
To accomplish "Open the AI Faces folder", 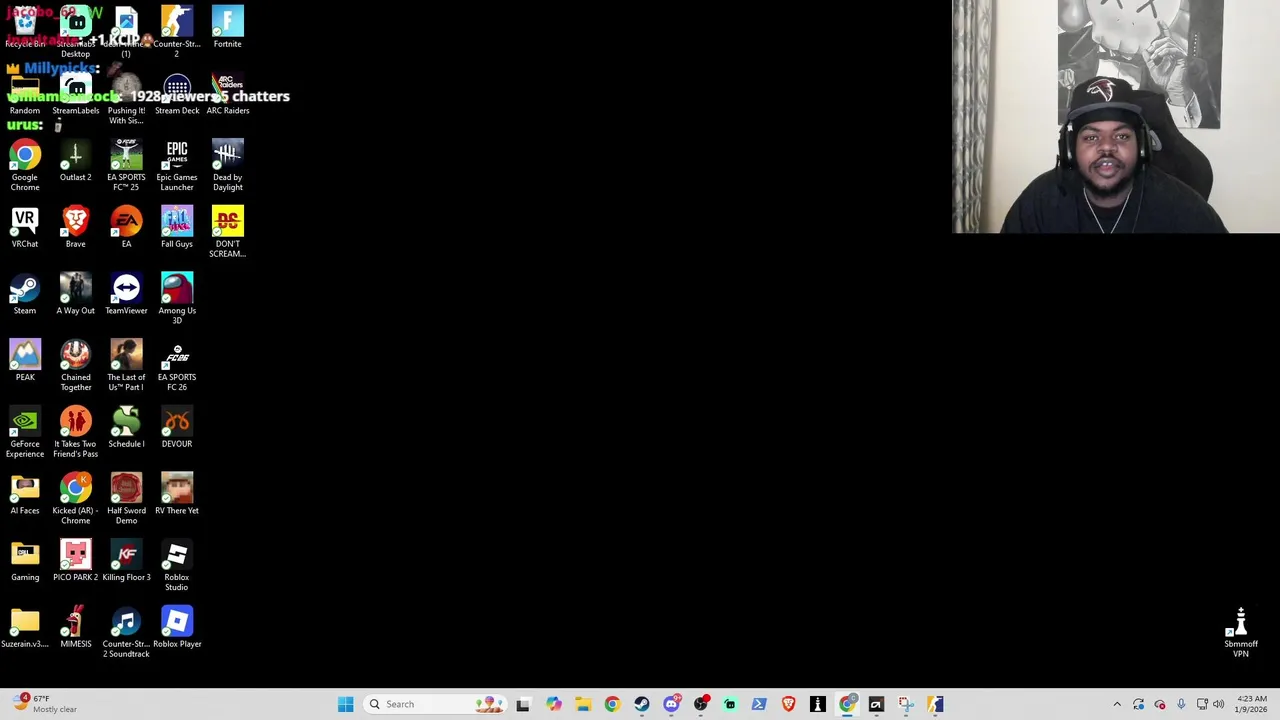I will point(25,495).
